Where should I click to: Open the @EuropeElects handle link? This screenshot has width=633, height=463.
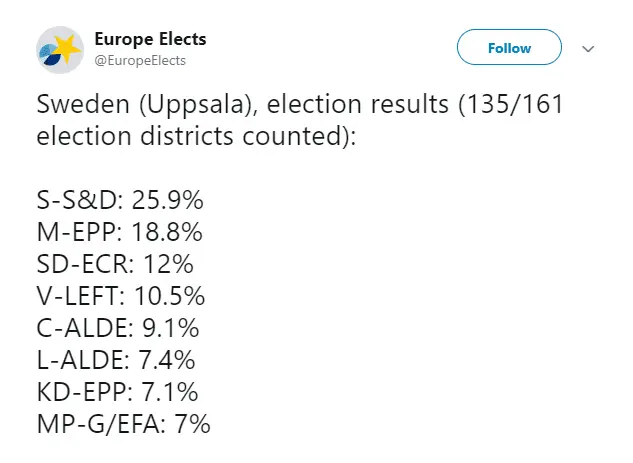click(140, 61)
